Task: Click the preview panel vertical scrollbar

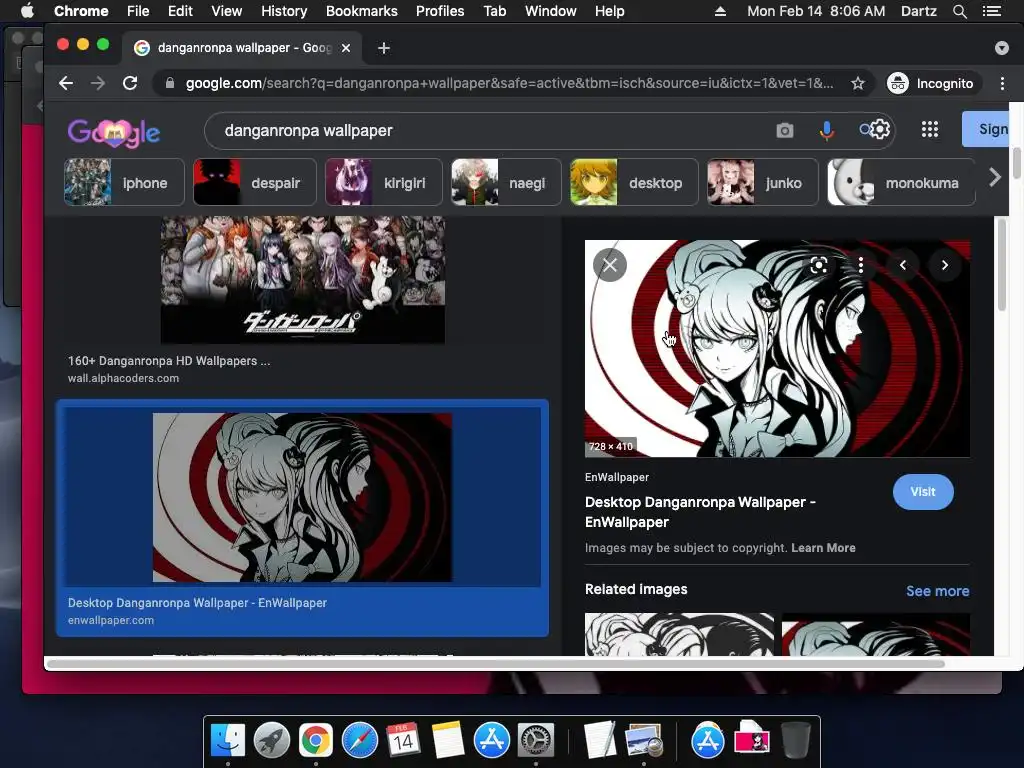Action: pyautogui.click(x=1002, y=265)
